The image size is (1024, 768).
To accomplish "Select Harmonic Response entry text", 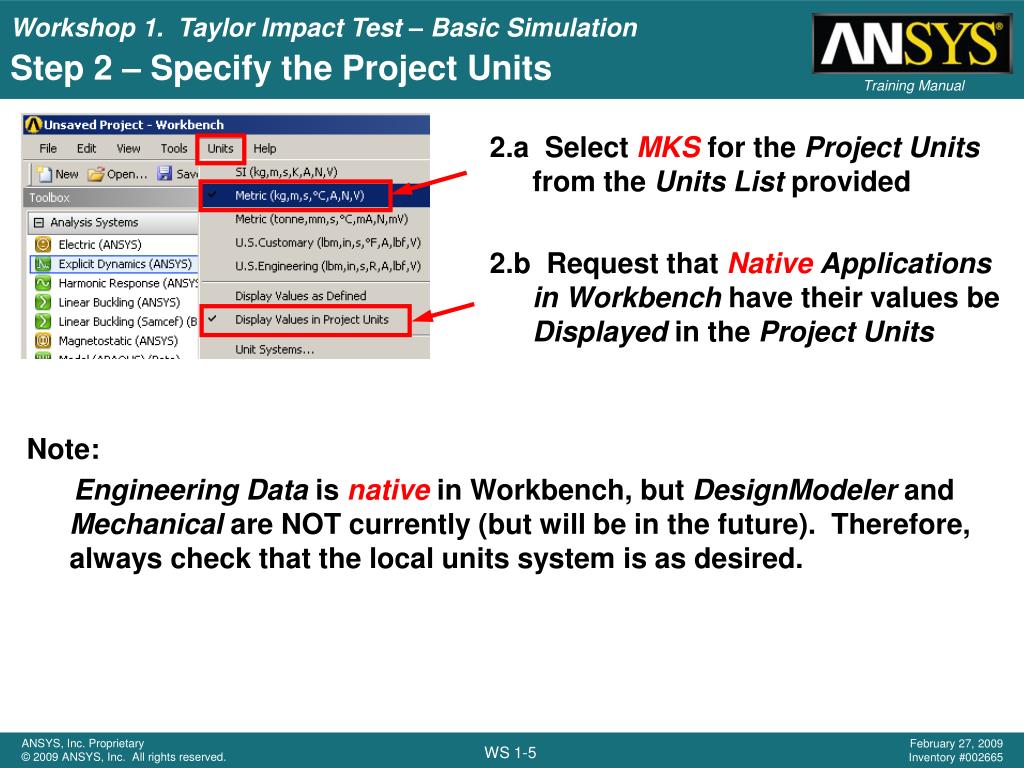I will pos(128,283).
